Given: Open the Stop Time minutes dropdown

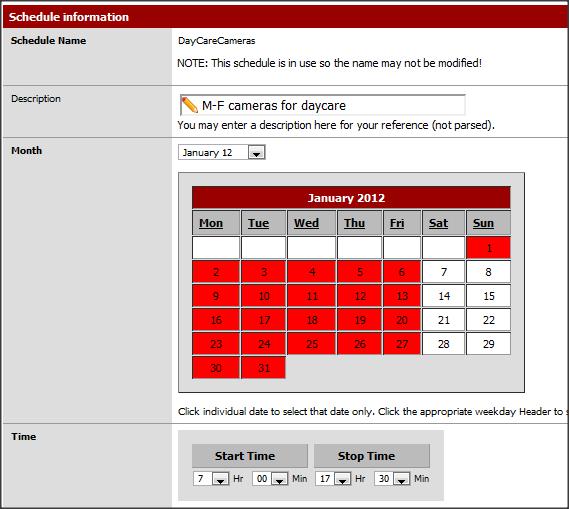Looking at the screenshot, I should coord(392,479).
